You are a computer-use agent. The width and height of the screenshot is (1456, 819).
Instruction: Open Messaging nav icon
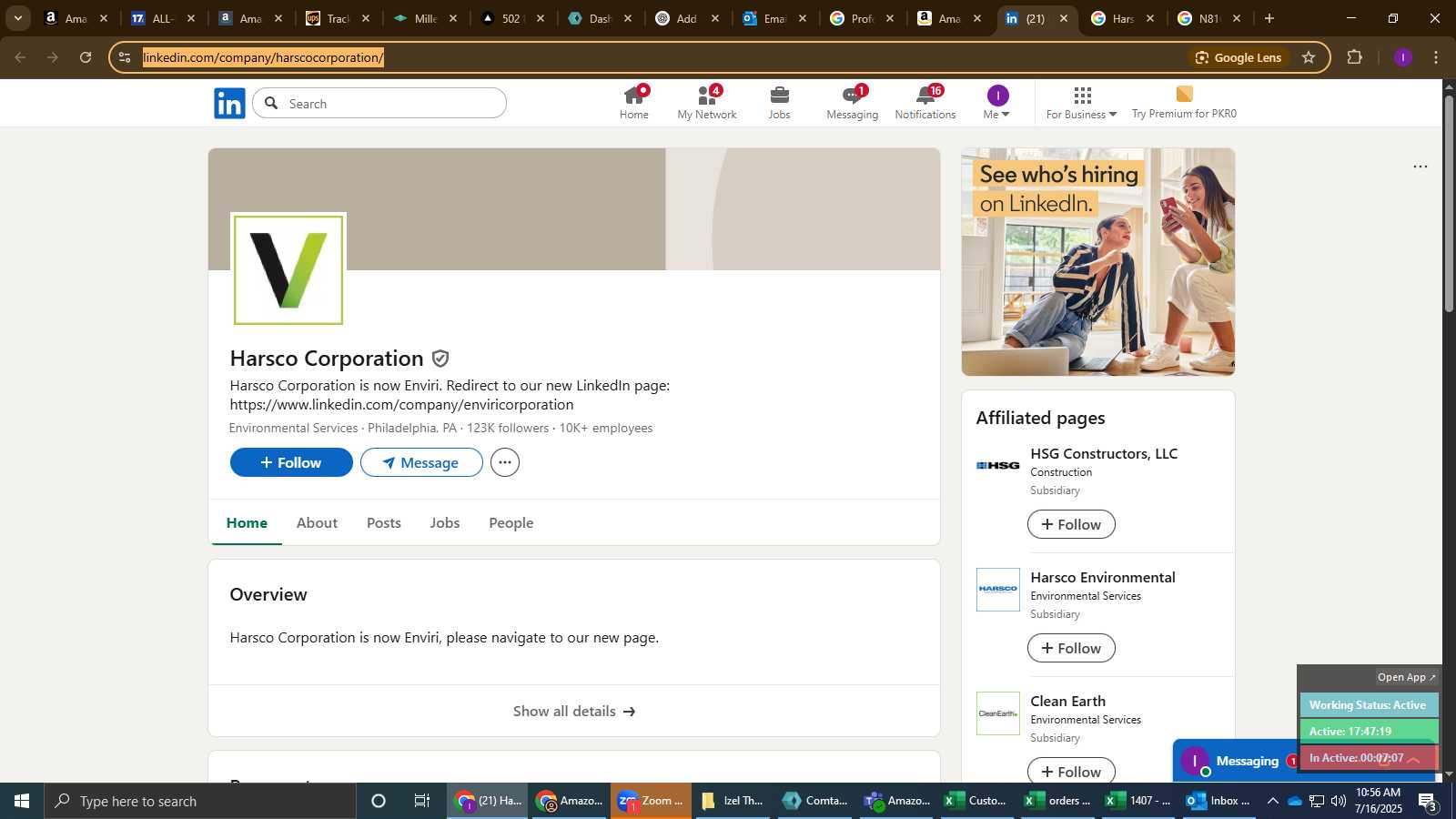[853, 103]
